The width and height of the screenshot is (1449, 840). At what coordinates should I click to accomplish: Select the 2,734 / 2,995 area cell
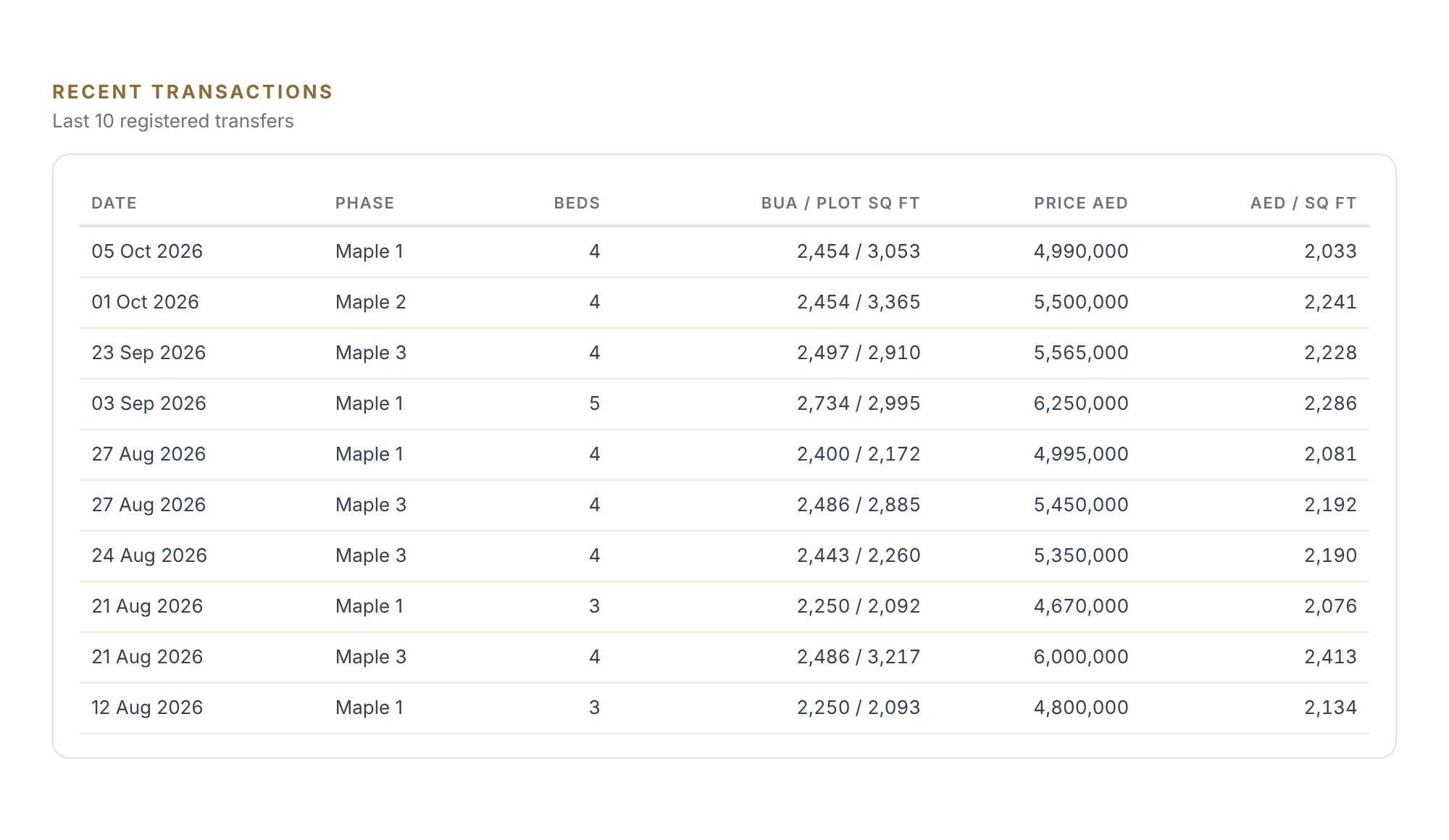(859, 403)
